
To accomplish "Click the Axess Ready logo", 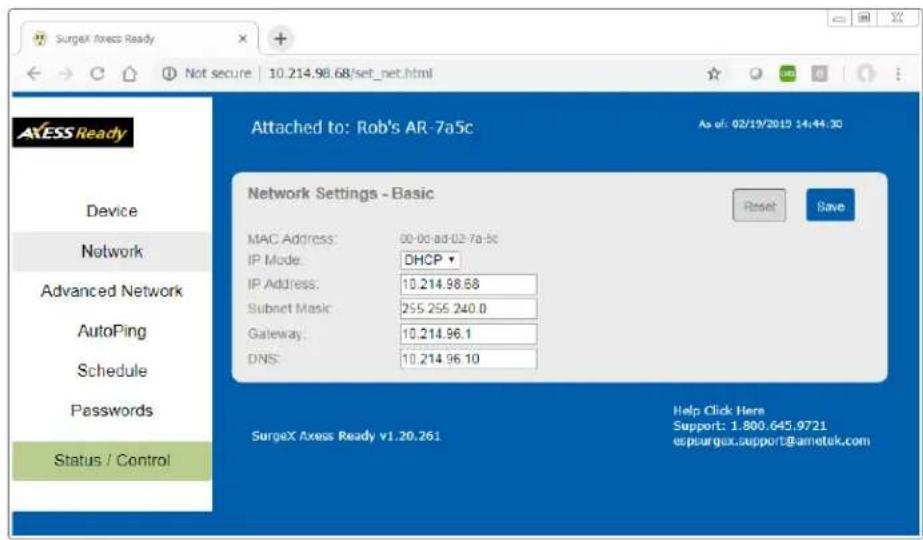I will [73, 132].
